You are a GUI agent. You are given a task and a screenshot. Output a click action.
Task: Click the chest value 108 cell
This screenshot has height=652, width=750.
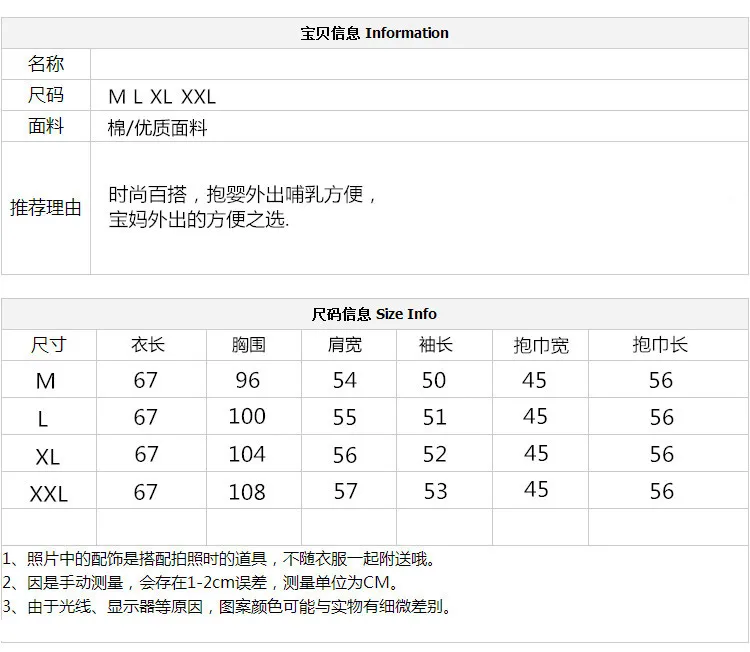(x=247, y=492)
